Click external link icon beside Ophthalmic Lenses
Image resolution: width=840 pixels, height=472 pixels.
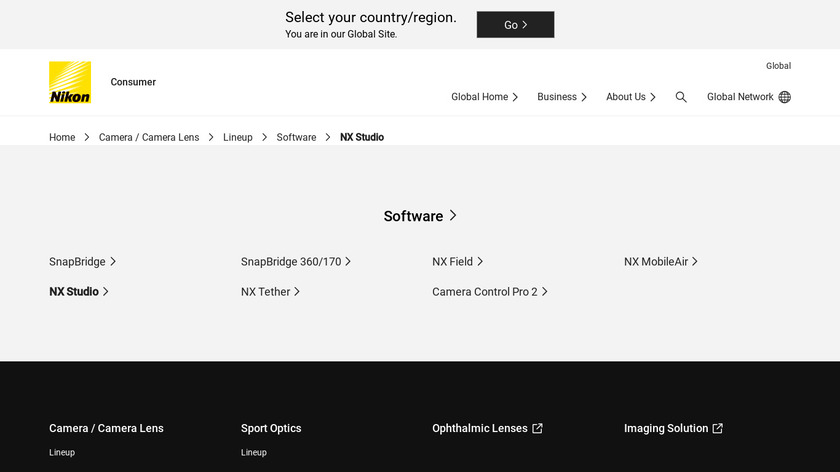(537, 428)
